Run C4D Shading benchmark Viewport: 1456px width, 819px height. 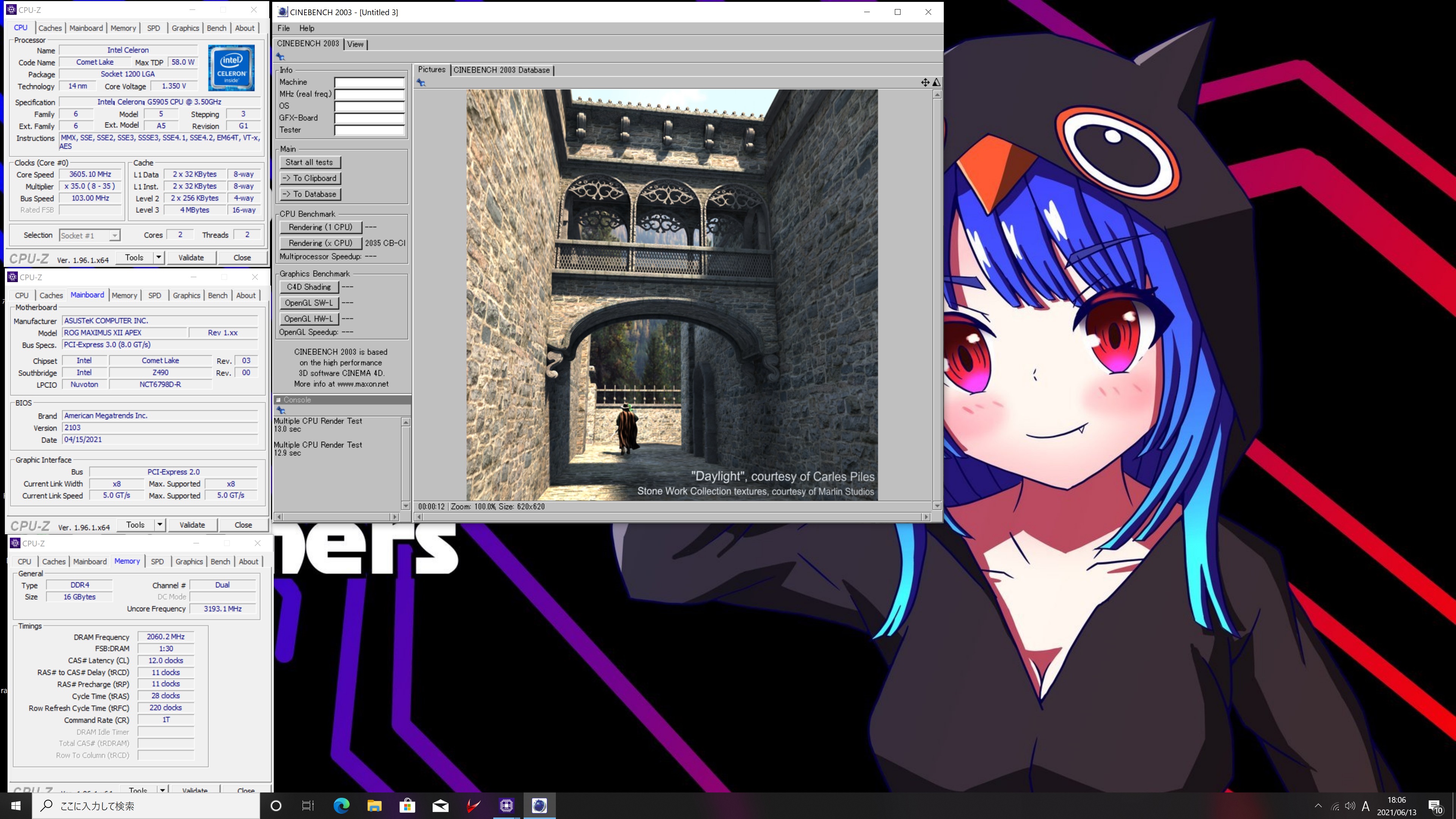pos(309,287)
